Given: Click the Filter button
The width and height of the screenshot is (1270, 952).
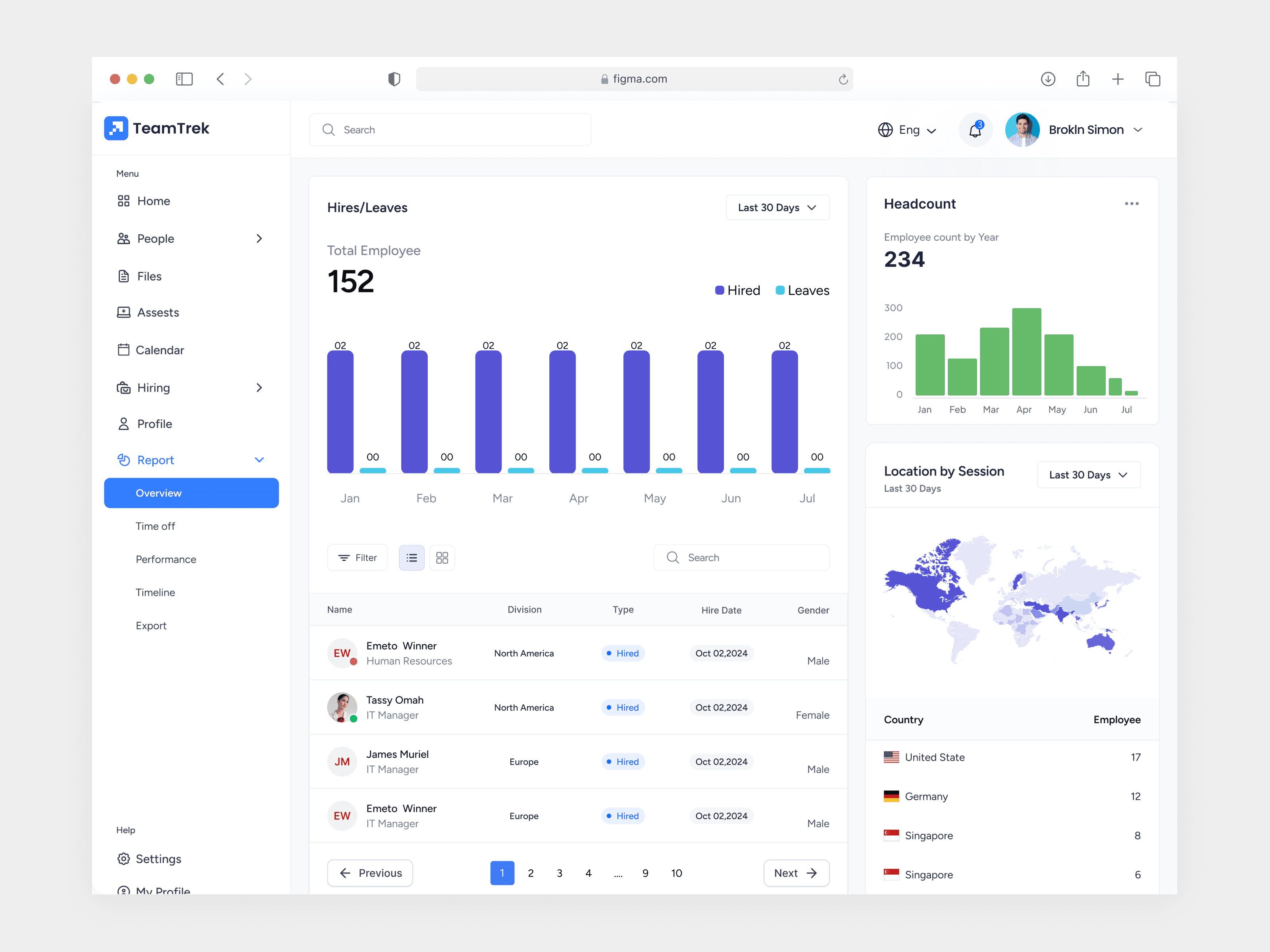Looking at the screenshot, I should 357,558.
